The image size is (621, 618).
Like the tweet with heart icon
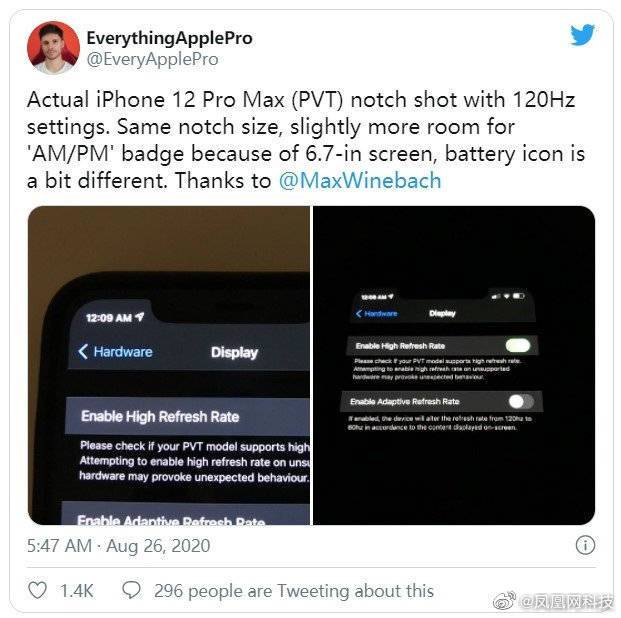coord(38,590)
